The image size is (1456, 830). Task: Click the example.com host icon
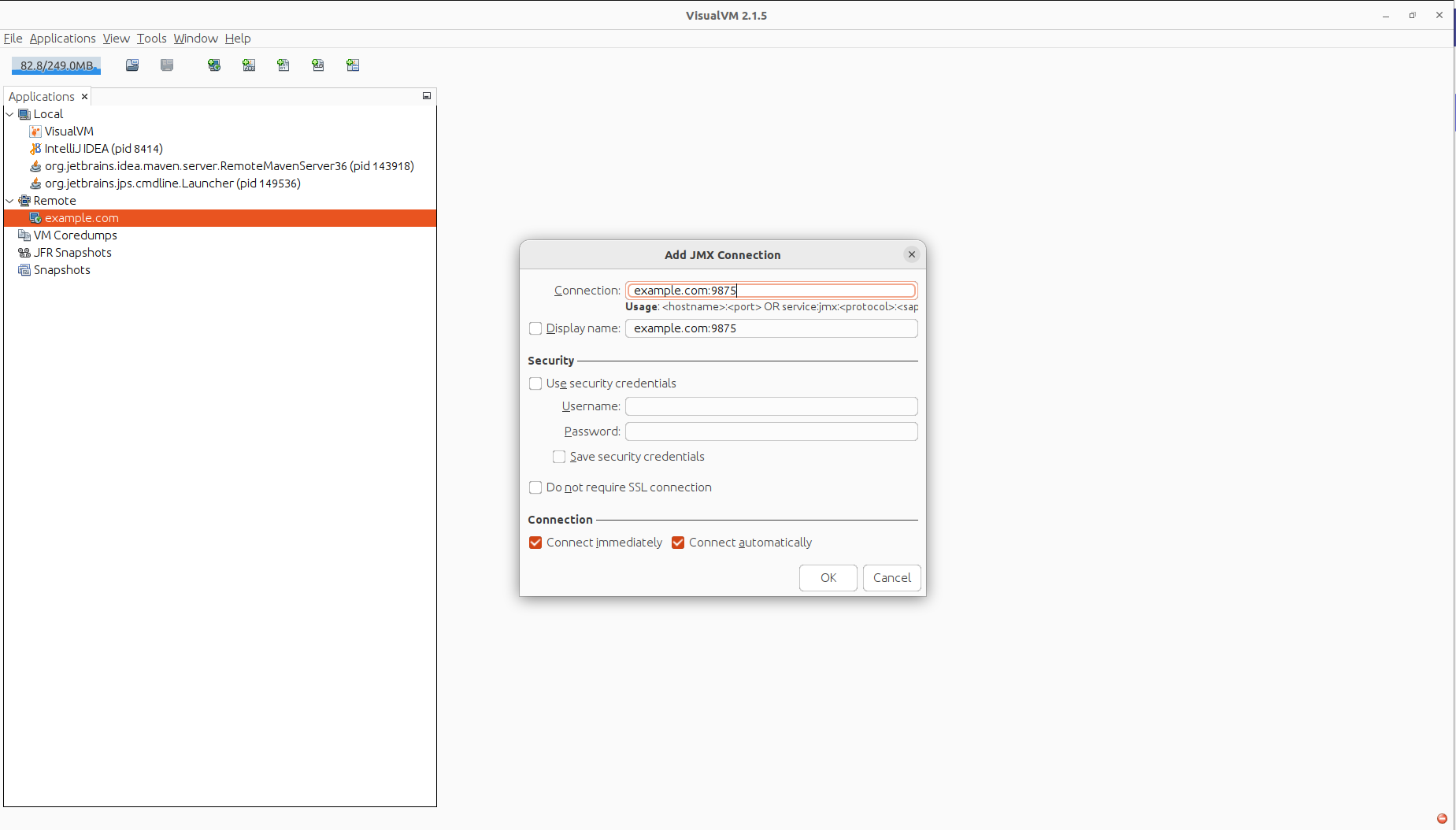click(35, 218)
